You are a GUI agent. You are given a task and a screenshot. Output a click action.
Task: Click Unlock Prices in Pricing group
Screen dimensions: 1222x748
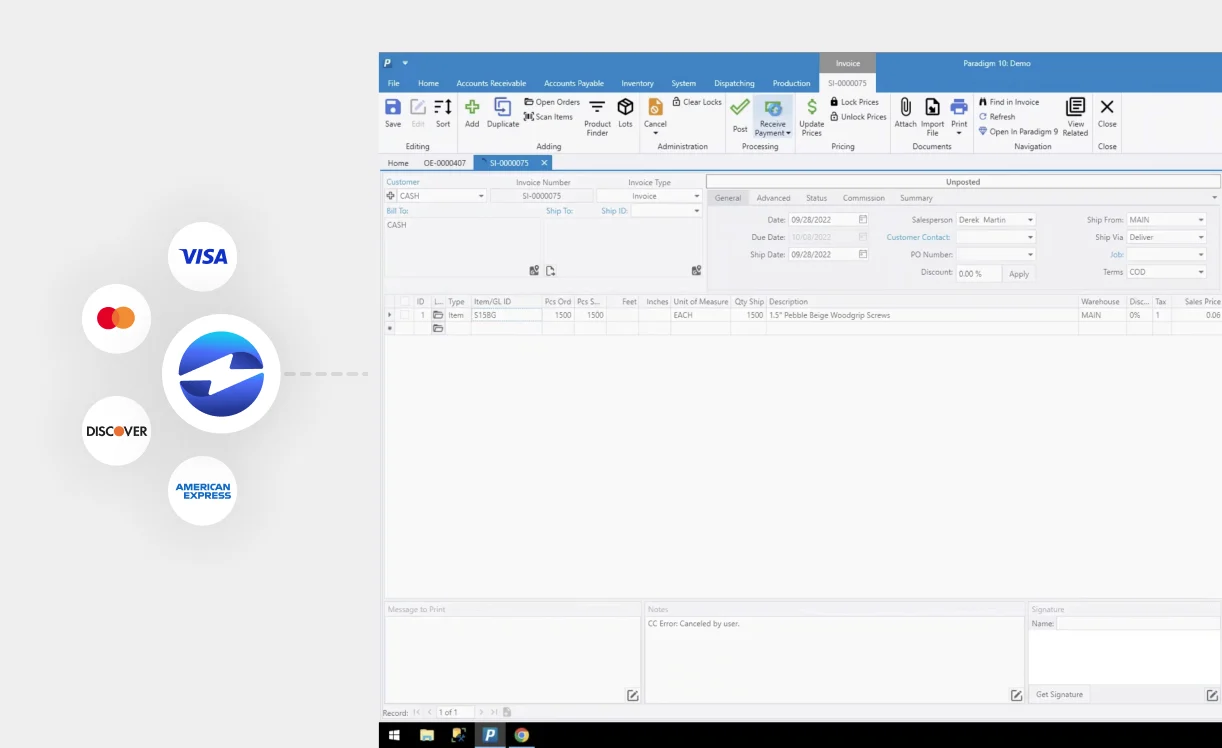tap(858, 117)
